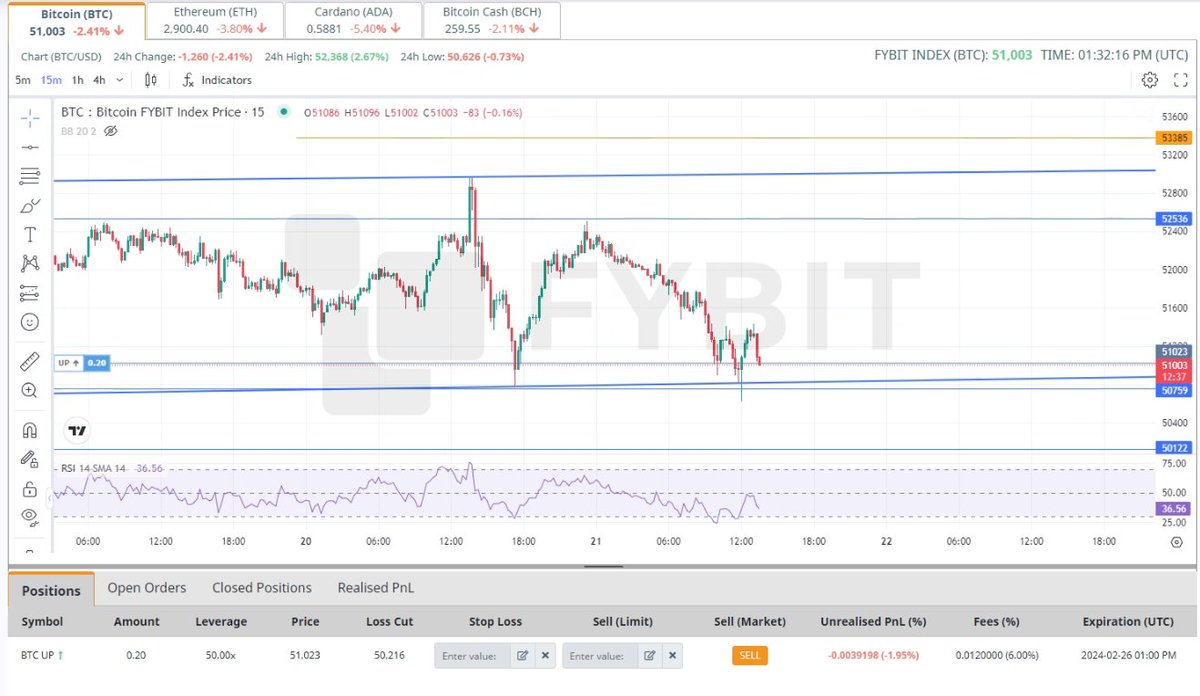Click the Sell (Limit) edit icon

pyautogui.click(x=650, y=656)
